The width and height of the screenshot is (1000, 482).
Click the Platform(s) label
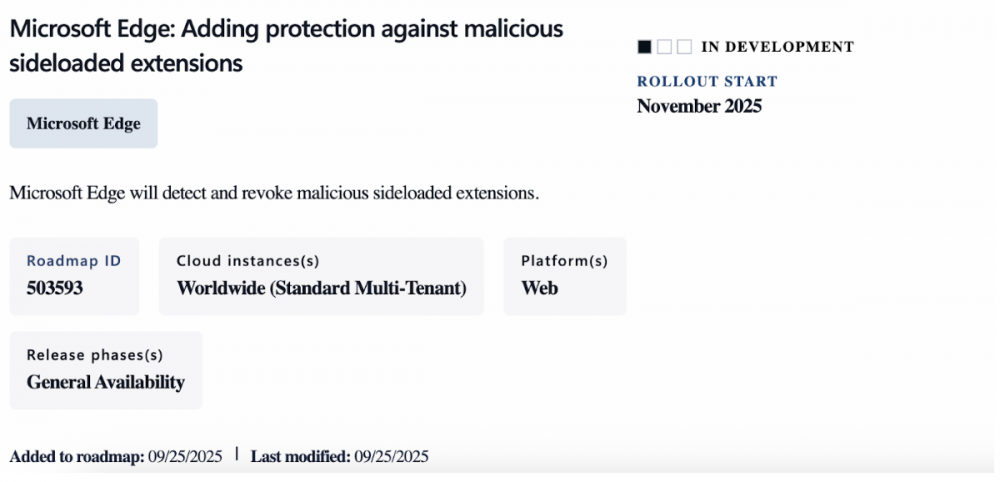click(x=564, y=261)
